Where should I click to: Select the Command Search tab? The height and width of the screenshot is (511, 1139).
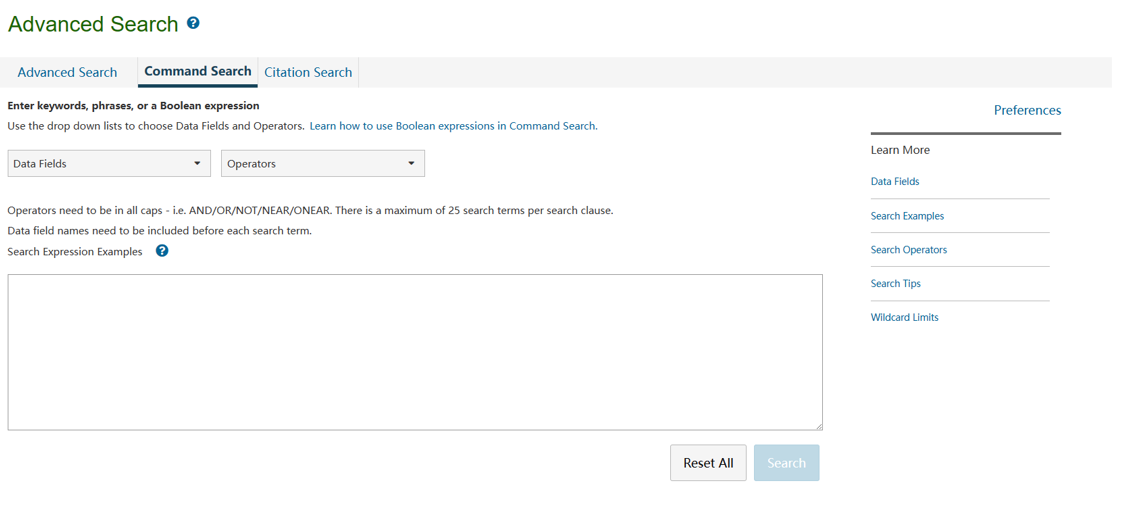pyautogui.click(x=197, y=71)
